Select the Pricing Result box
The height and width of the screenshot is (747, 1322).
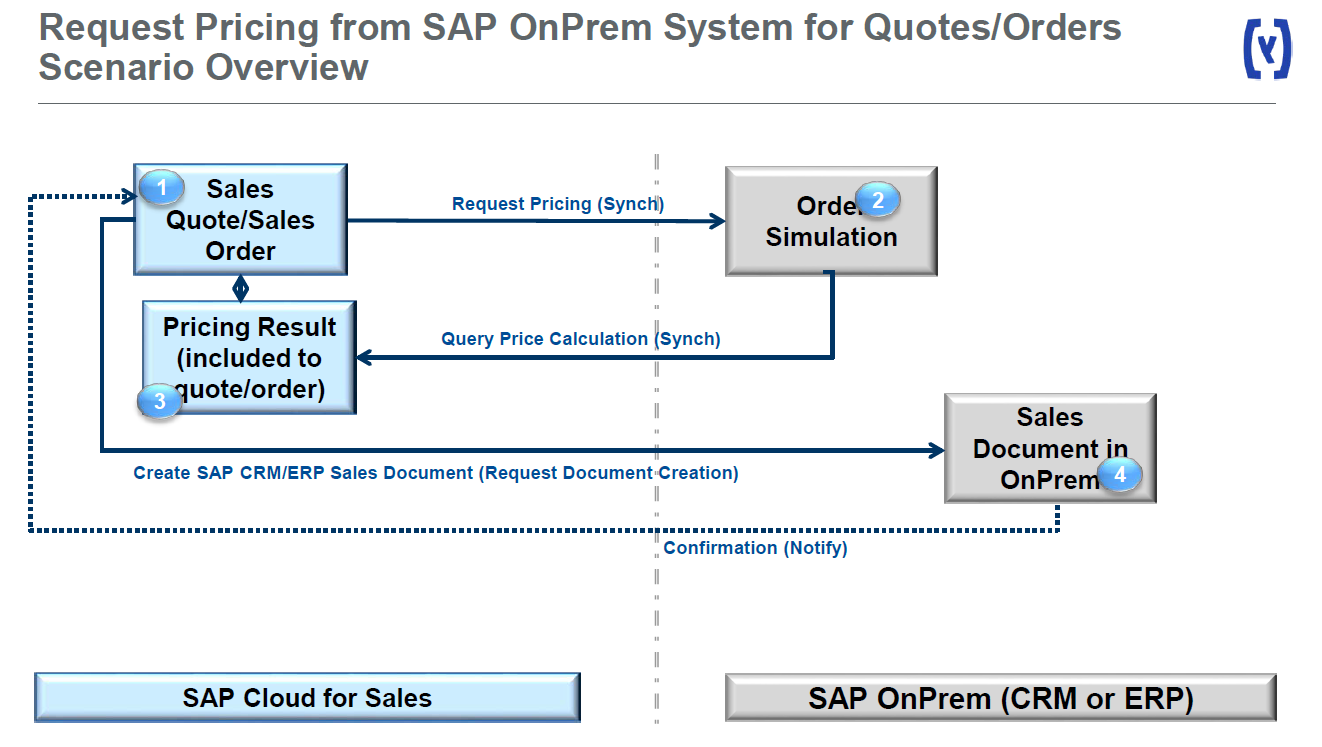(x=249, y=357)
